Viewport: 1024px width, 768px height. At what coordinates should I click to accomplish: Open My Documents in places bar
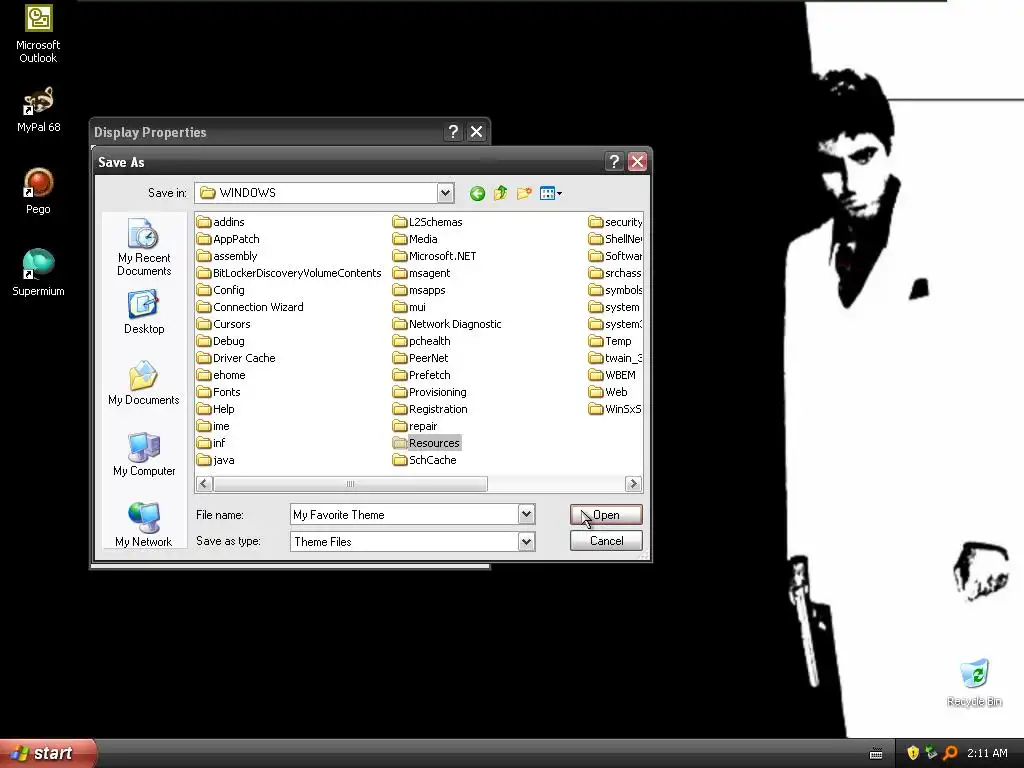tap(144, 384)
